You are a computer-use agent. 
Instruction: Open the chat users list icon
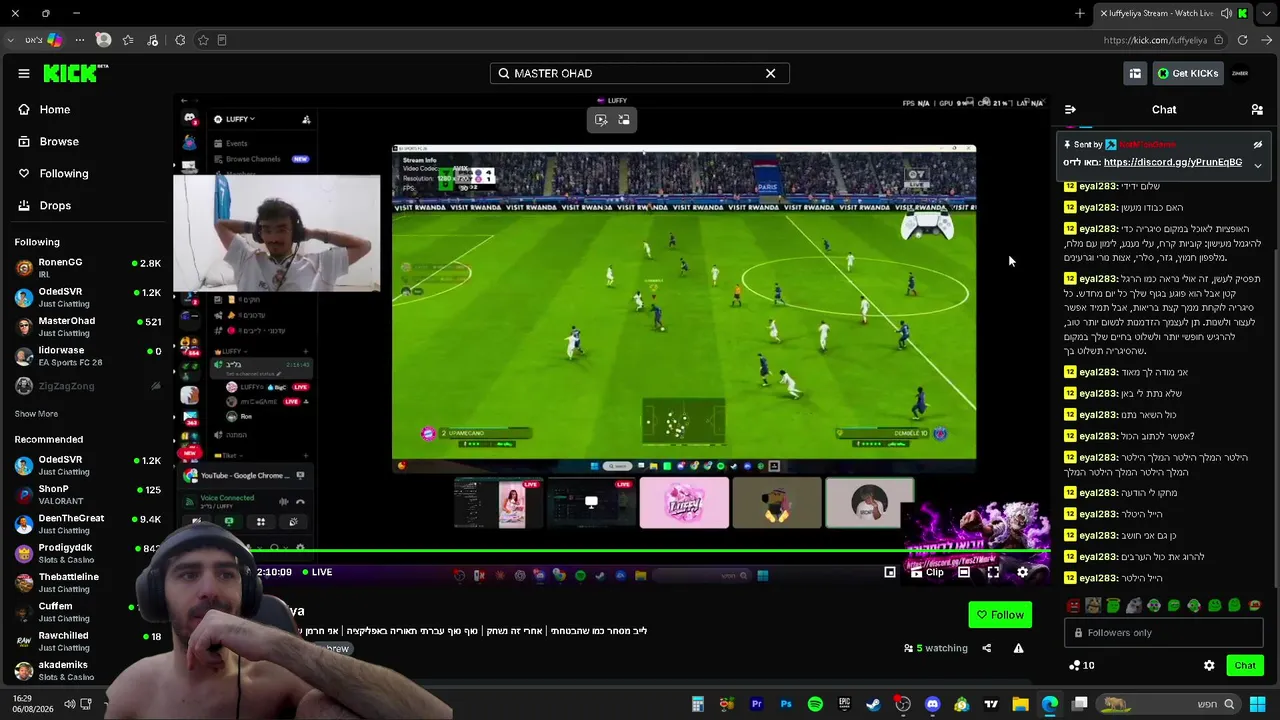pos(1257,109)
